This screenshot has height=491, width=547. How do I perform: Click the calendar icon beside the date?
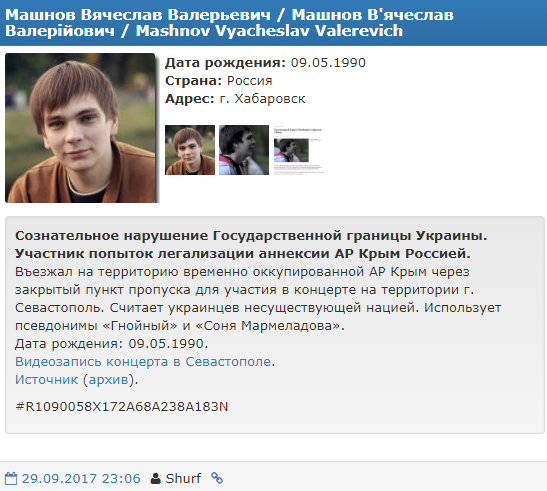[x=11, y=478]
